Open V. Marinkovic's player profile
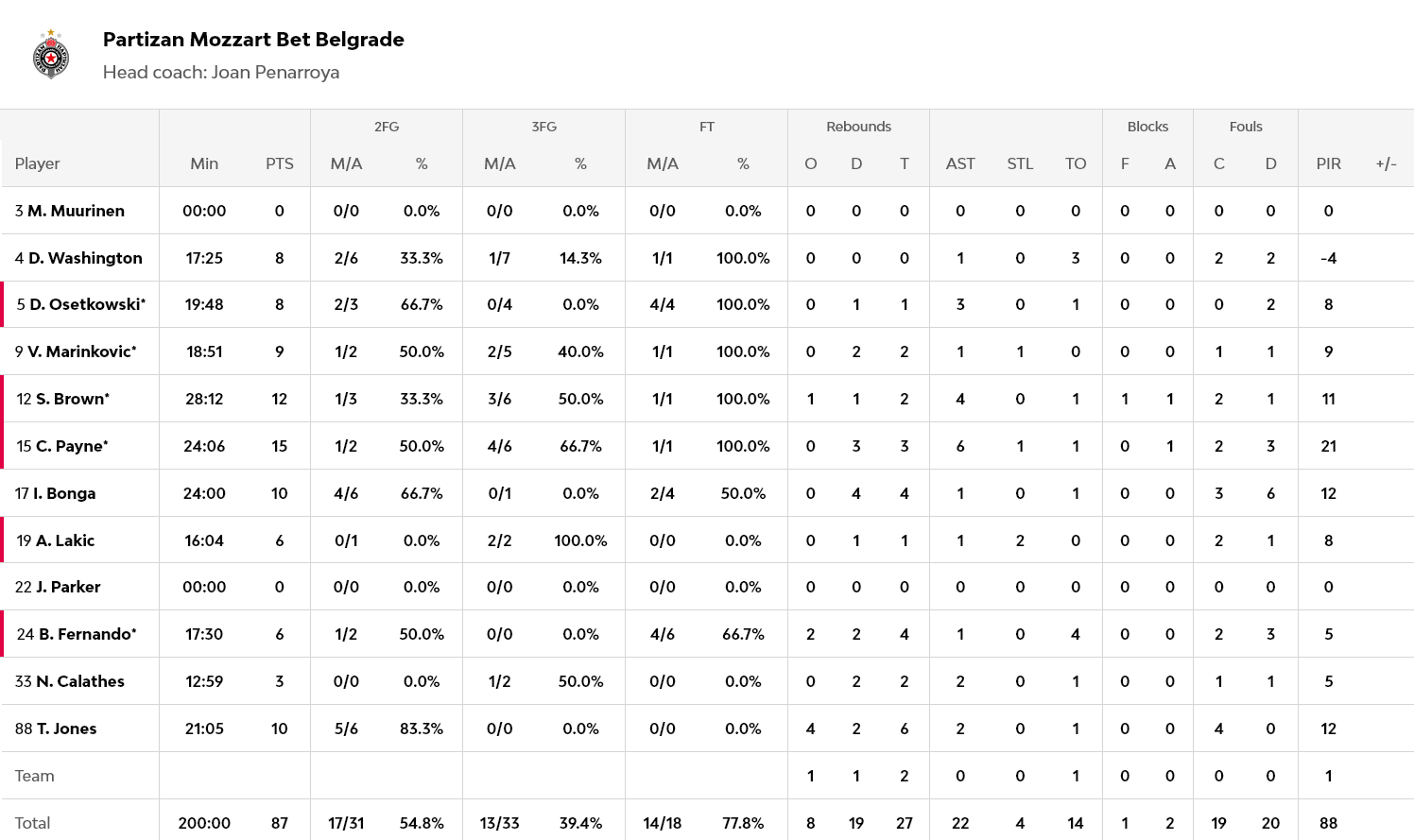 point(81,351)
